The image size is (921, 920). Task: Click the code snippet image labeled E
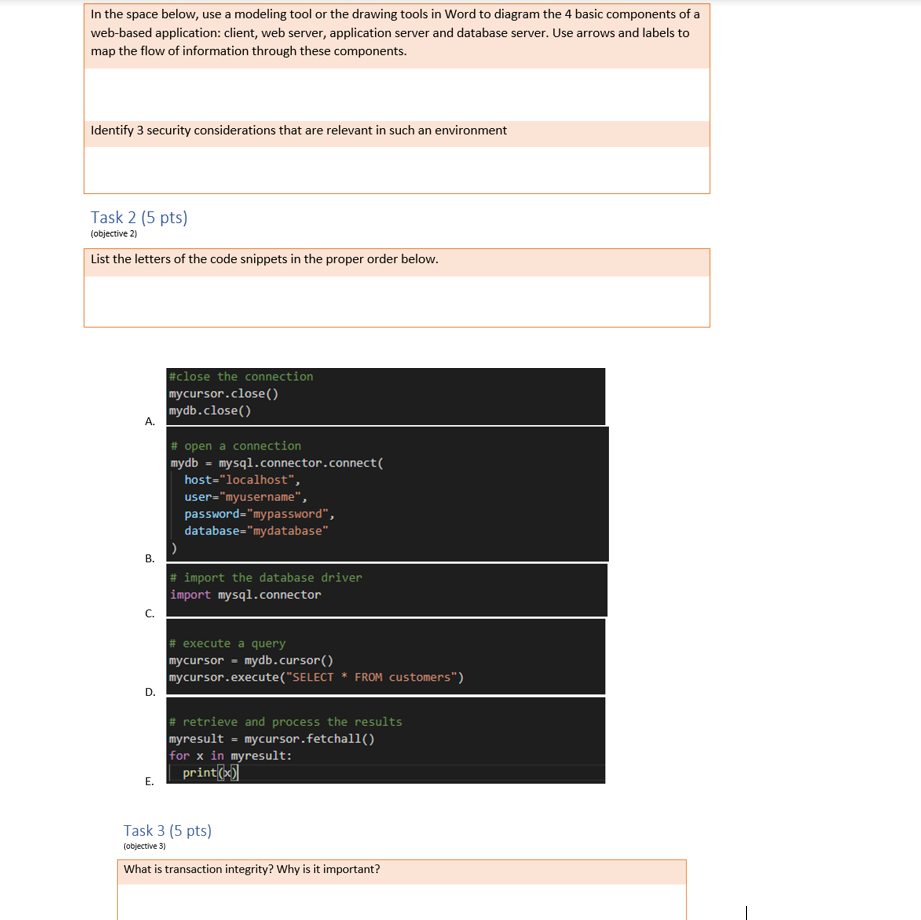[385, 740]
